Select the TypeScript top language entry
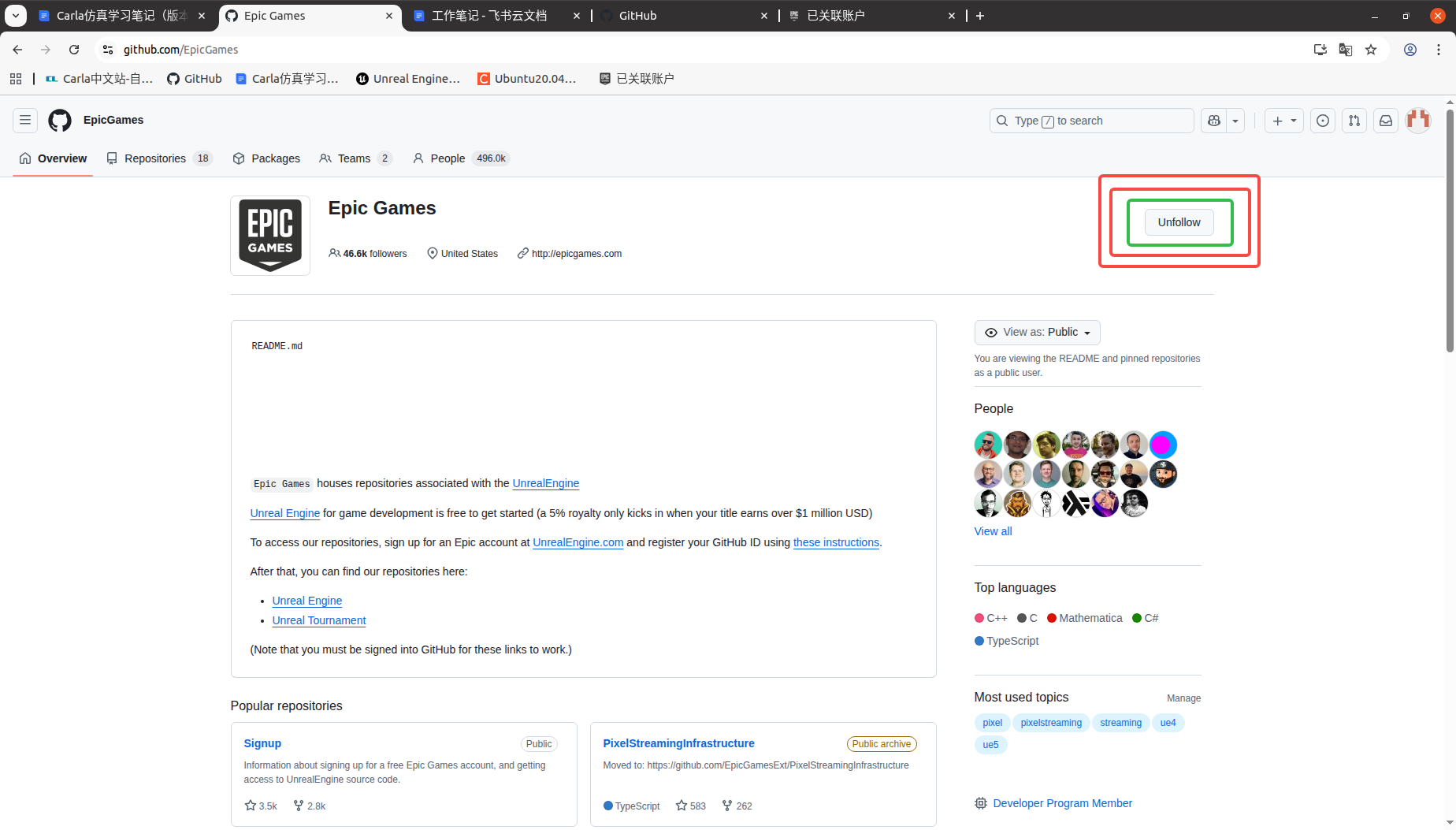This screenshot has height=830, width=1456. (1007, 641)
